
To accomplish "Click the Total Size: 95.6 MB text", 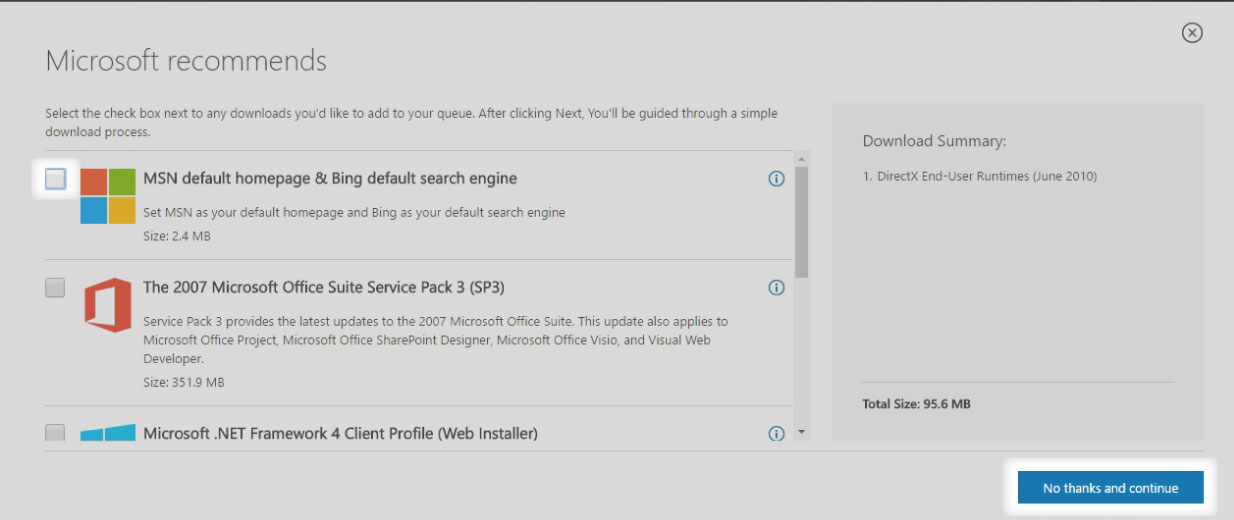I will 916,404.
